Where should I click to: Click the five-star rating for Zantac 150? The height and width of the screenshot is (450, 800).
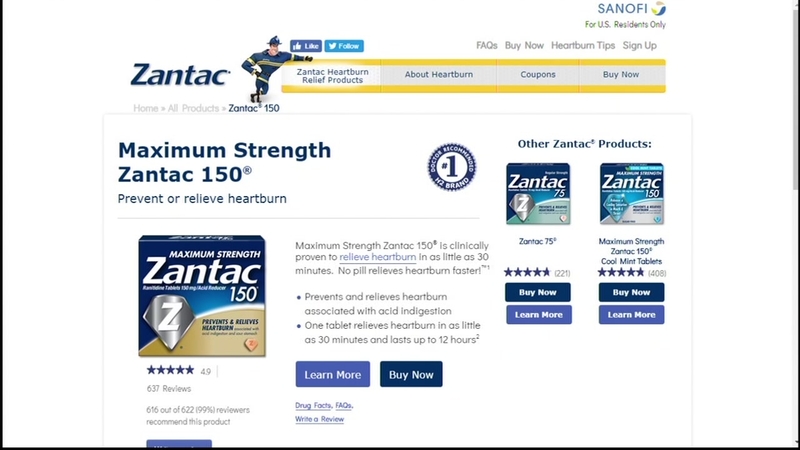(170, 370)
